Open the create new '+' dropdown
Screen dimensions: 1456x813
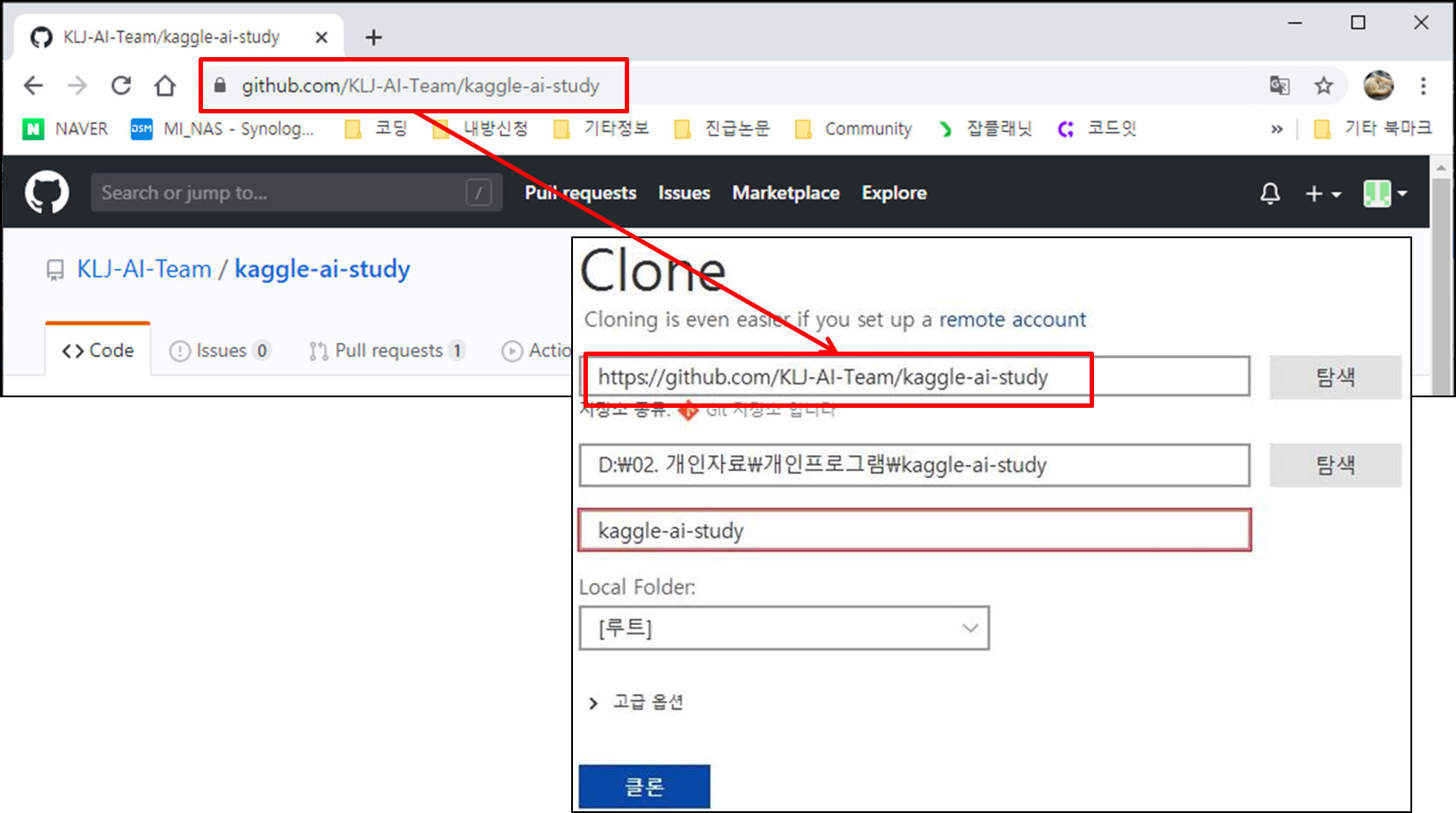(1323, 193)
